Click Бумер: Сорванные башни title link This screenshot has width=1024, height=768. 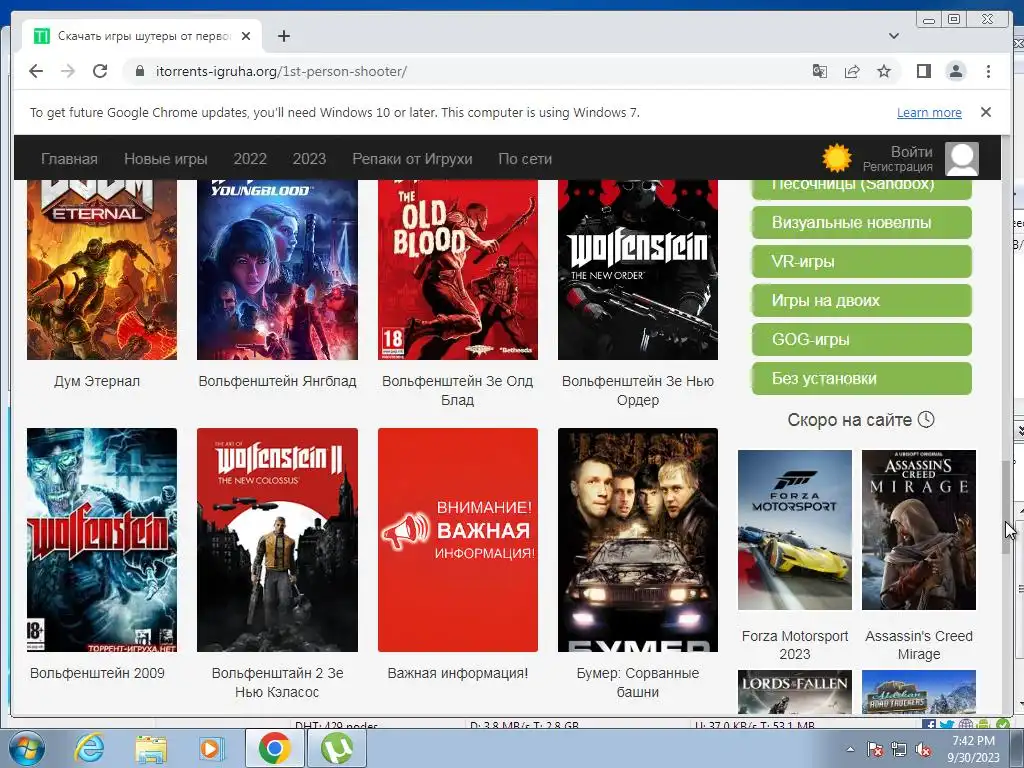tap(638, 682)
